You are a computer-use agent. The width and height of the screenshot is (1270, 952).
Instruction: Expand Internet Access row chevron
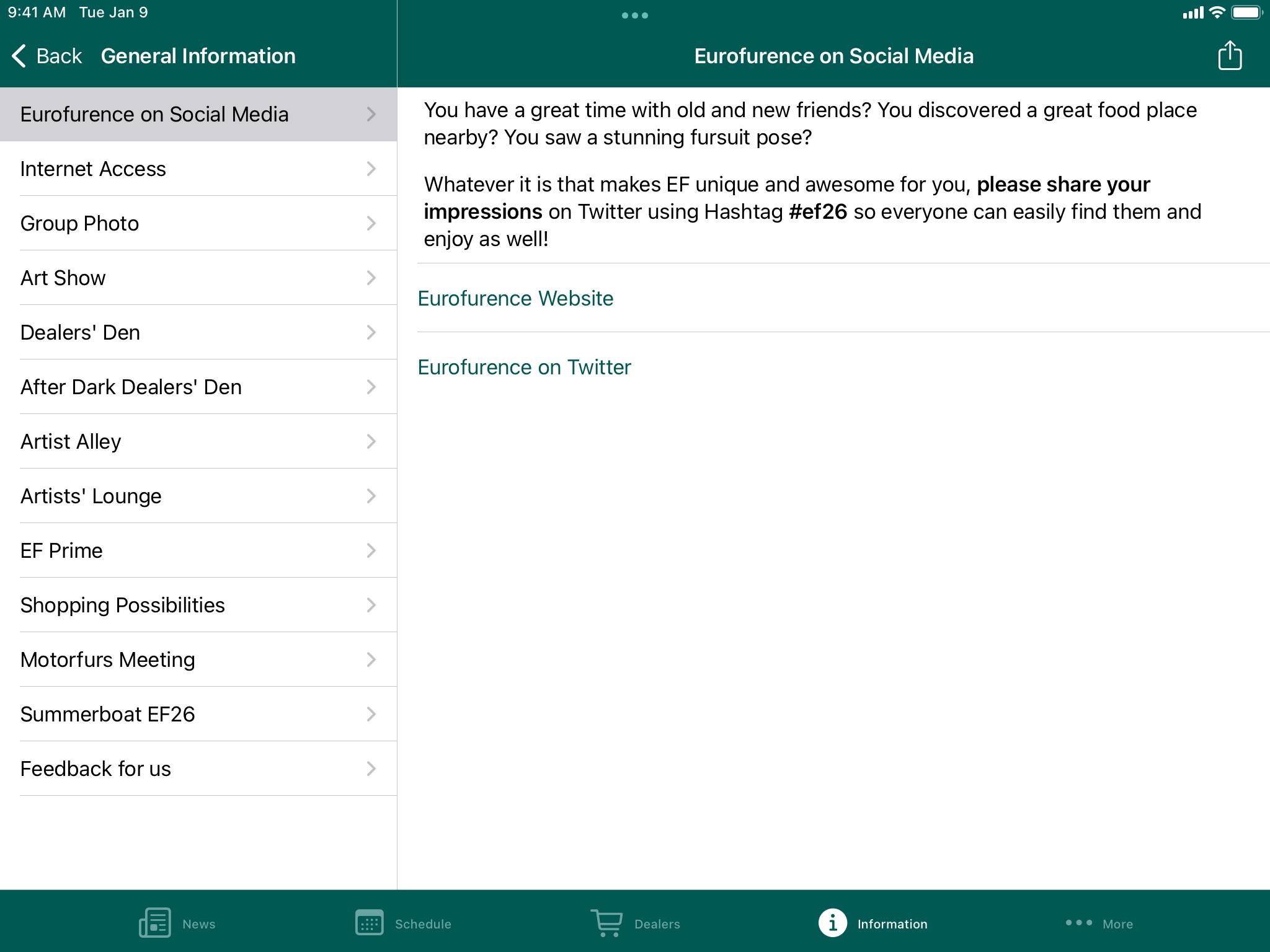(371, 169)
